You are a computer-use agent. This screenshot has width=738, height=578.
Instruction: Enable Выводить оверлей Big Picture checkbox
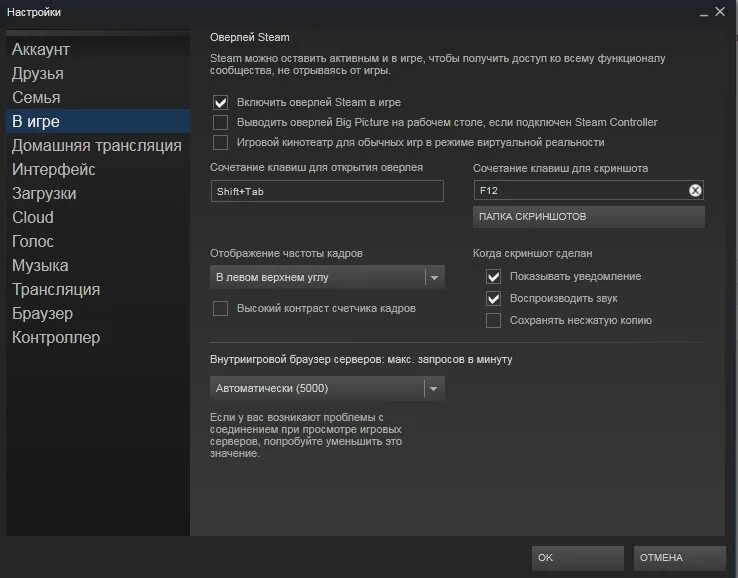(220, 122)
